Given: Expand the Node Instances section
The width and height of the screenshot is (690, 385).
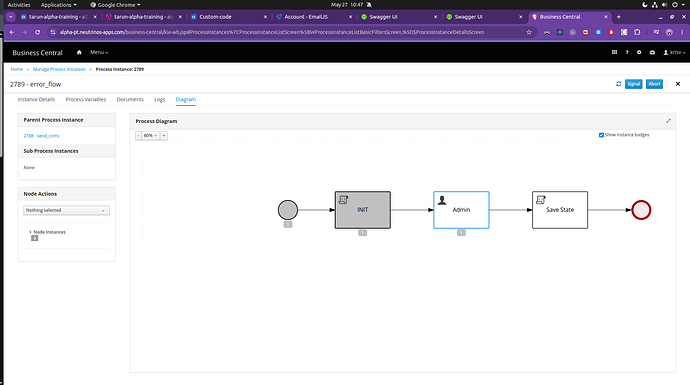Looking at the screenshot, I should (47, 232).
